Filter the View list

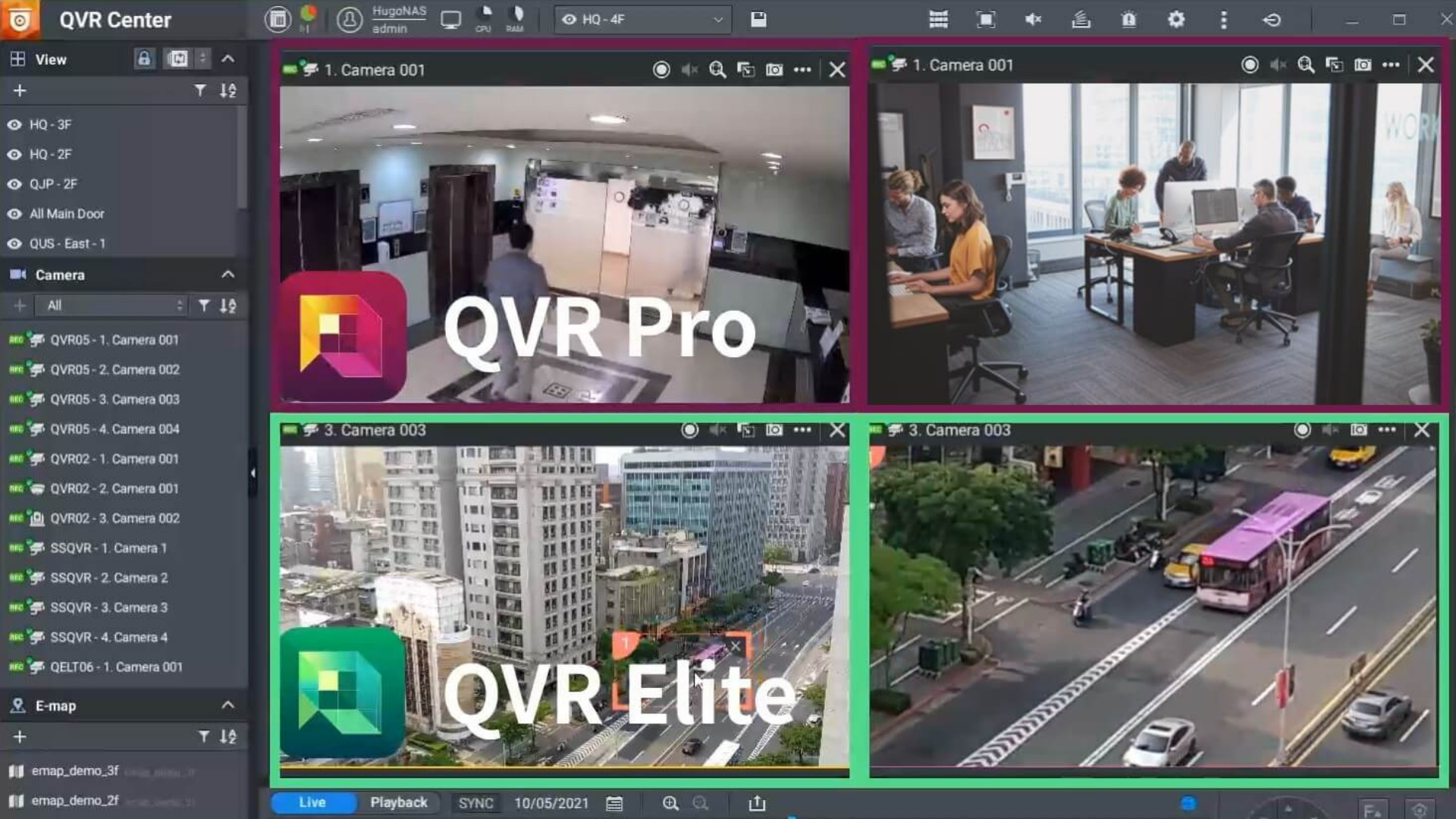pyautogui.click(x=199, y=90)
